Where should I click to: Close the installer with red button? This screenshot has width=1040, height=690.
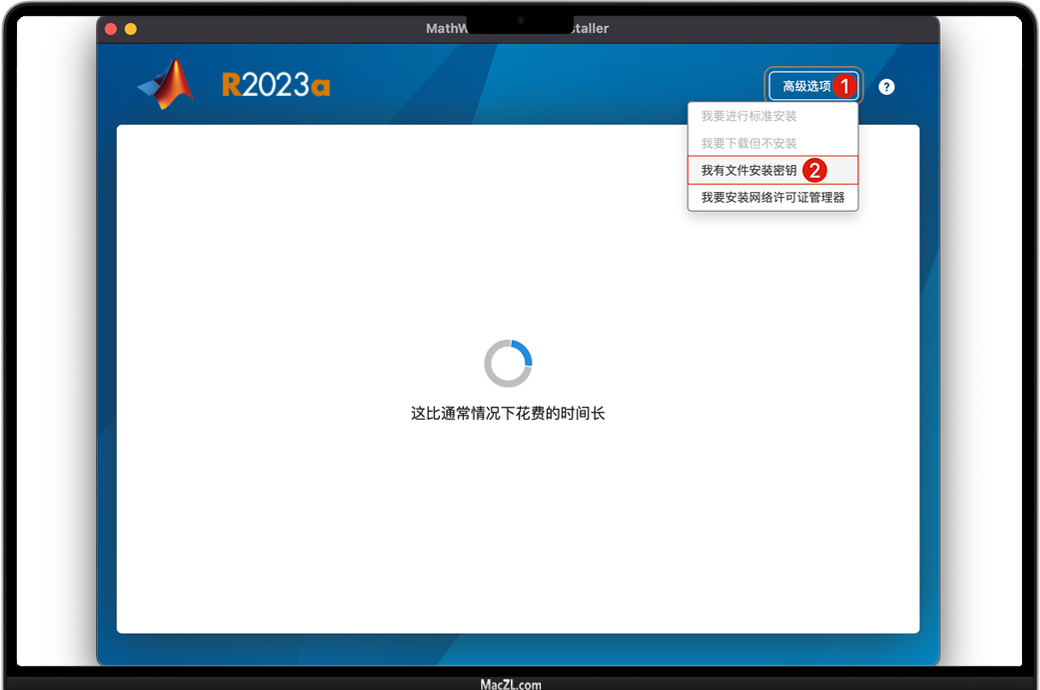pos(111,29)
